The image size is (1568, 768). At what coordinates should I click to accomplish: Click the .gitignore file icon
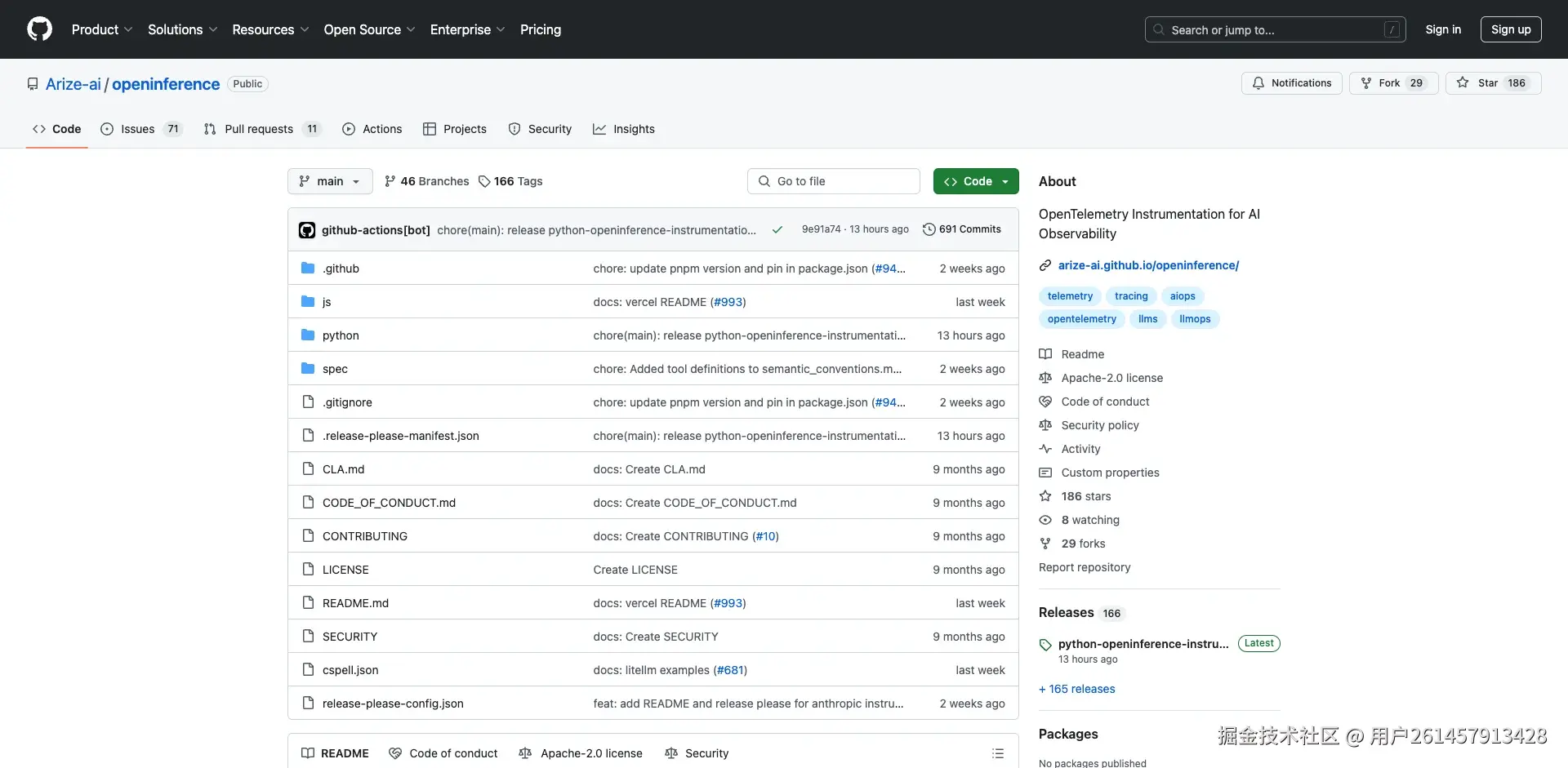click(x=308, y=402)
